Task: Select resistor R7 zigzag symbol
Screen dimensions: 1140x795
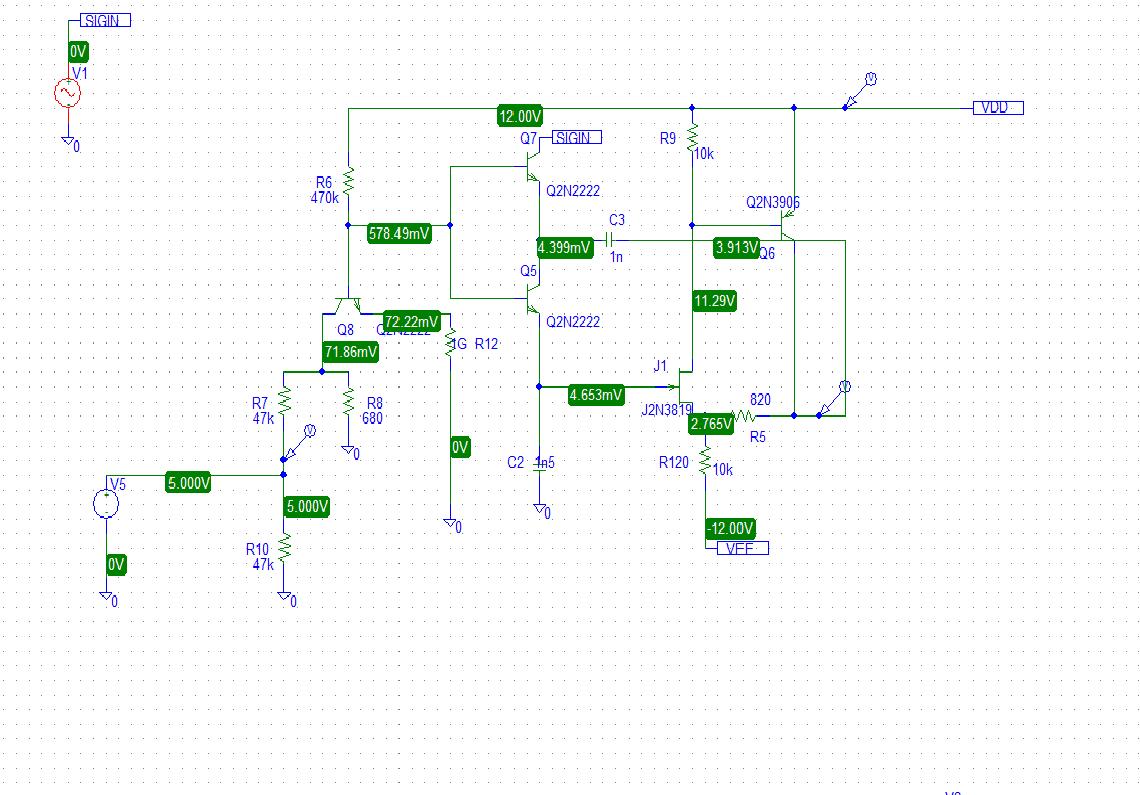Action: 284,401
